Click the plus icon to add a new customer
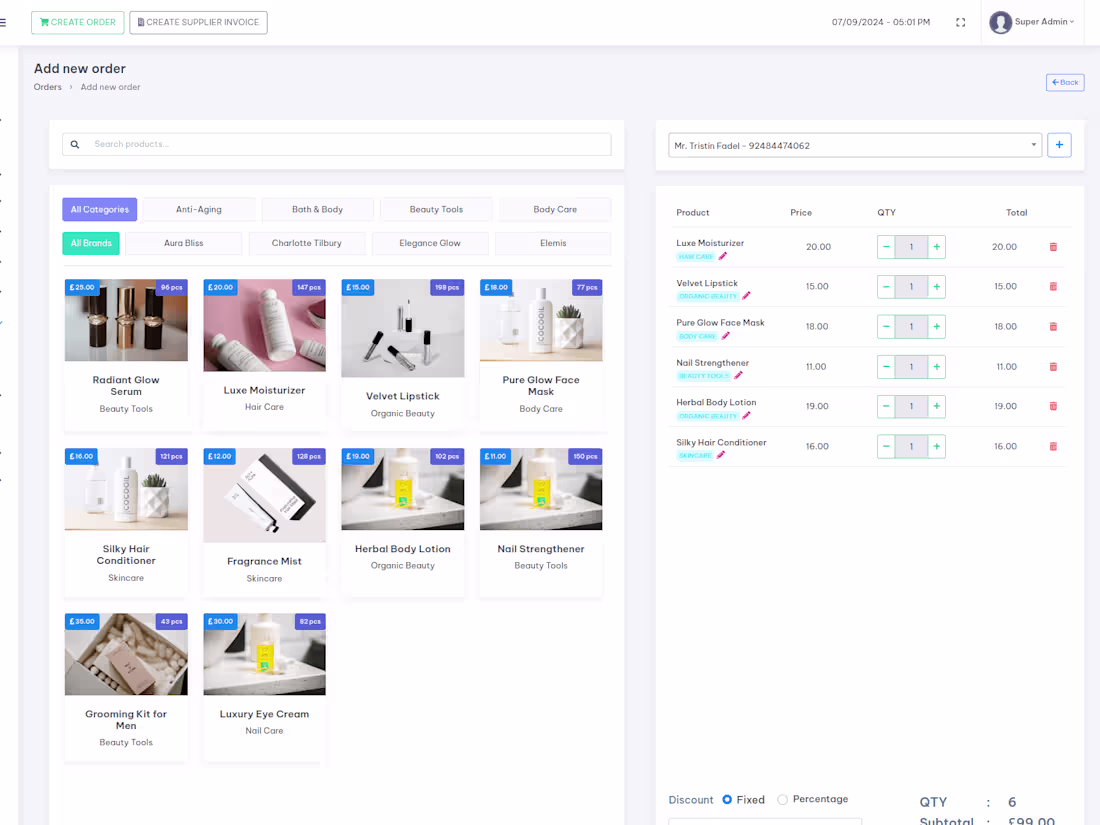This screenshot has width=1100, height=825. (1059, 144)
